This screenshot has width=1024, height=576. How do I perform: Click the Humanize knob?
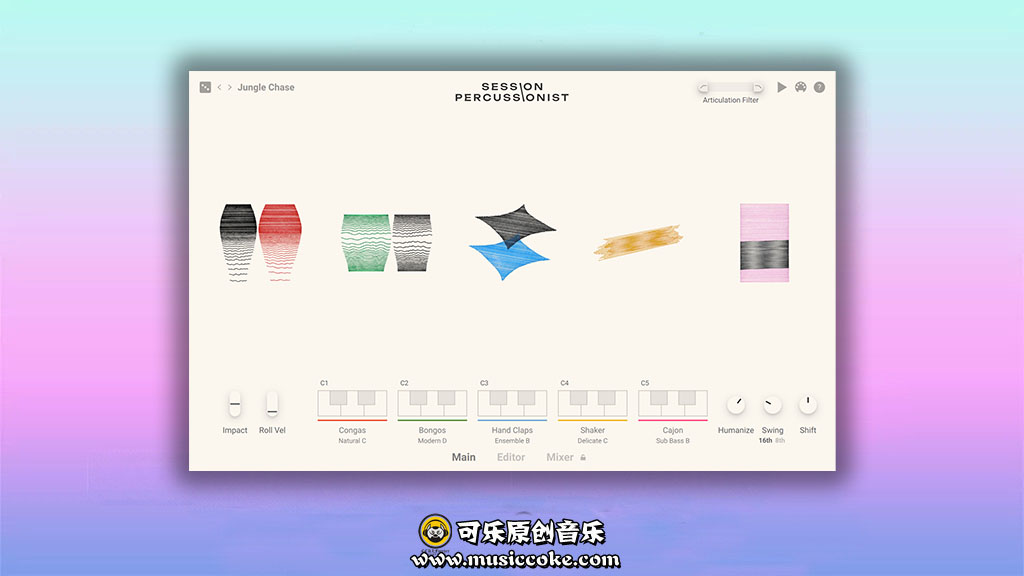pyautogui.click(x=736, y=405)
